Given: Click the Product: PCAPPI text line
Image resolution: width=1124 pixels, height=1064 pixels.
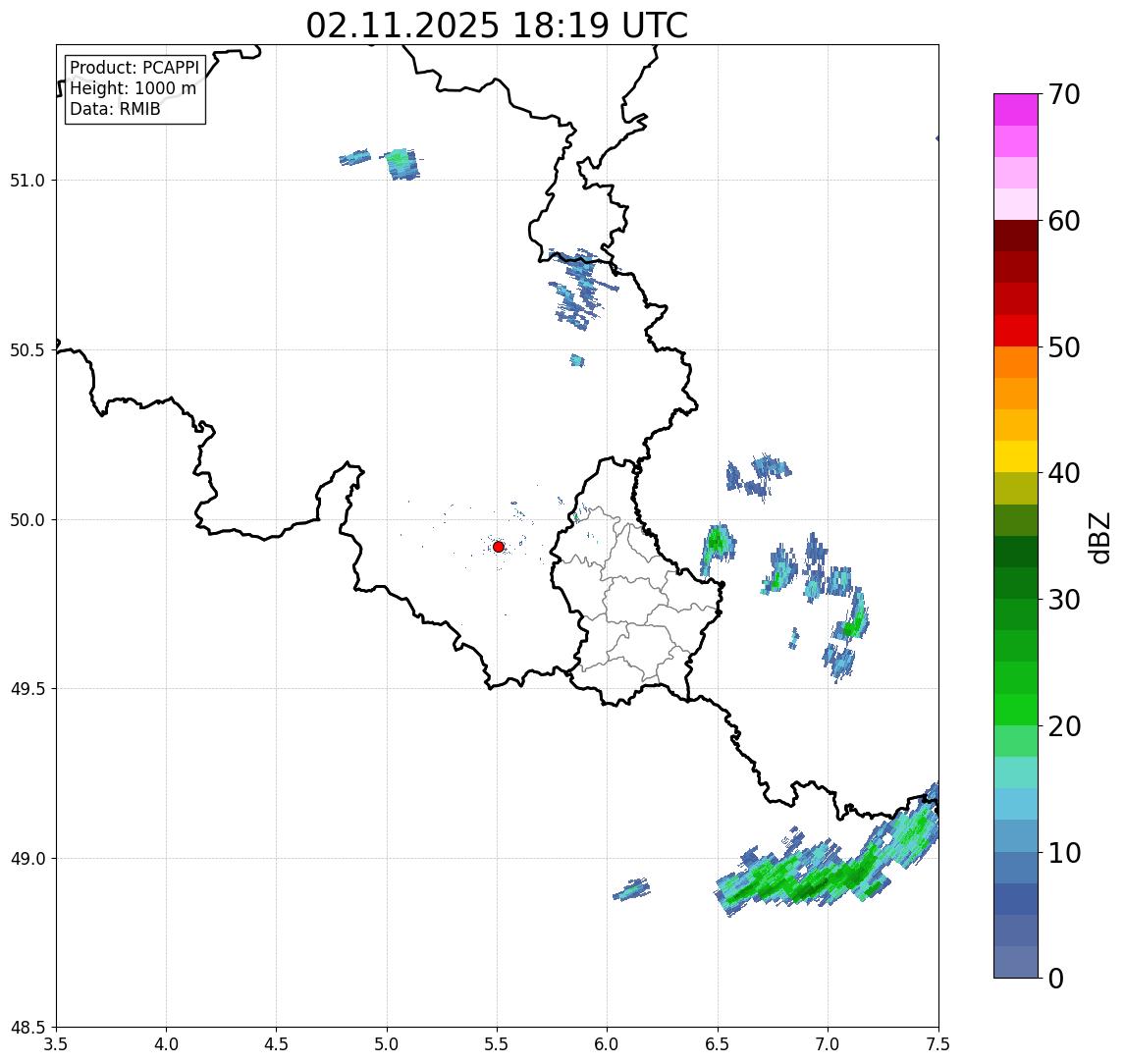Looking at the screenshot, I should click(x=134, y=68).
